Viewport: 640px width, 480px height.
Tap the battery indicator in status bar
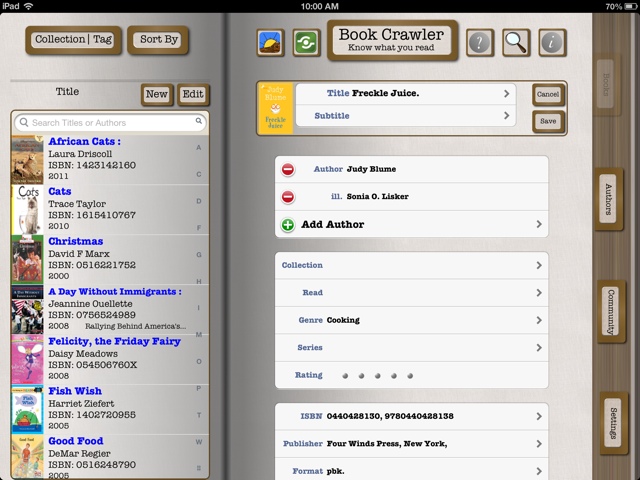(x=631, y=6)
